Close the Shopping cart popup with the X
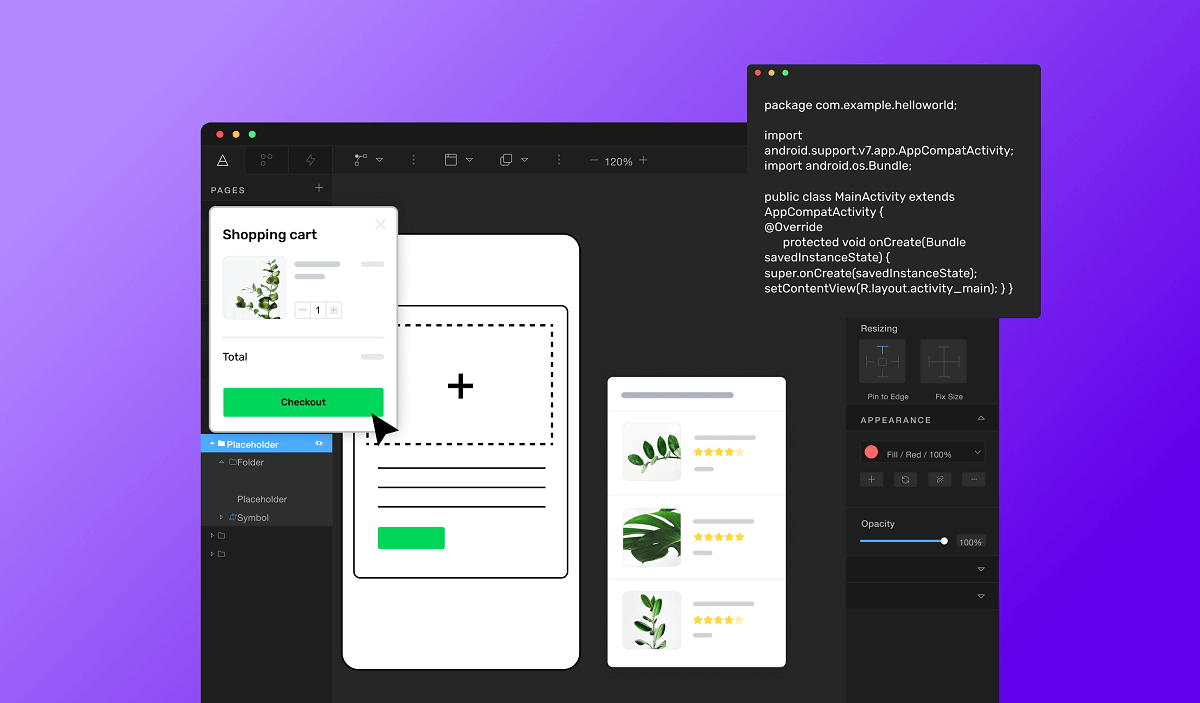The width and height of the screenshot is (1200, 703). pos(380,224)
